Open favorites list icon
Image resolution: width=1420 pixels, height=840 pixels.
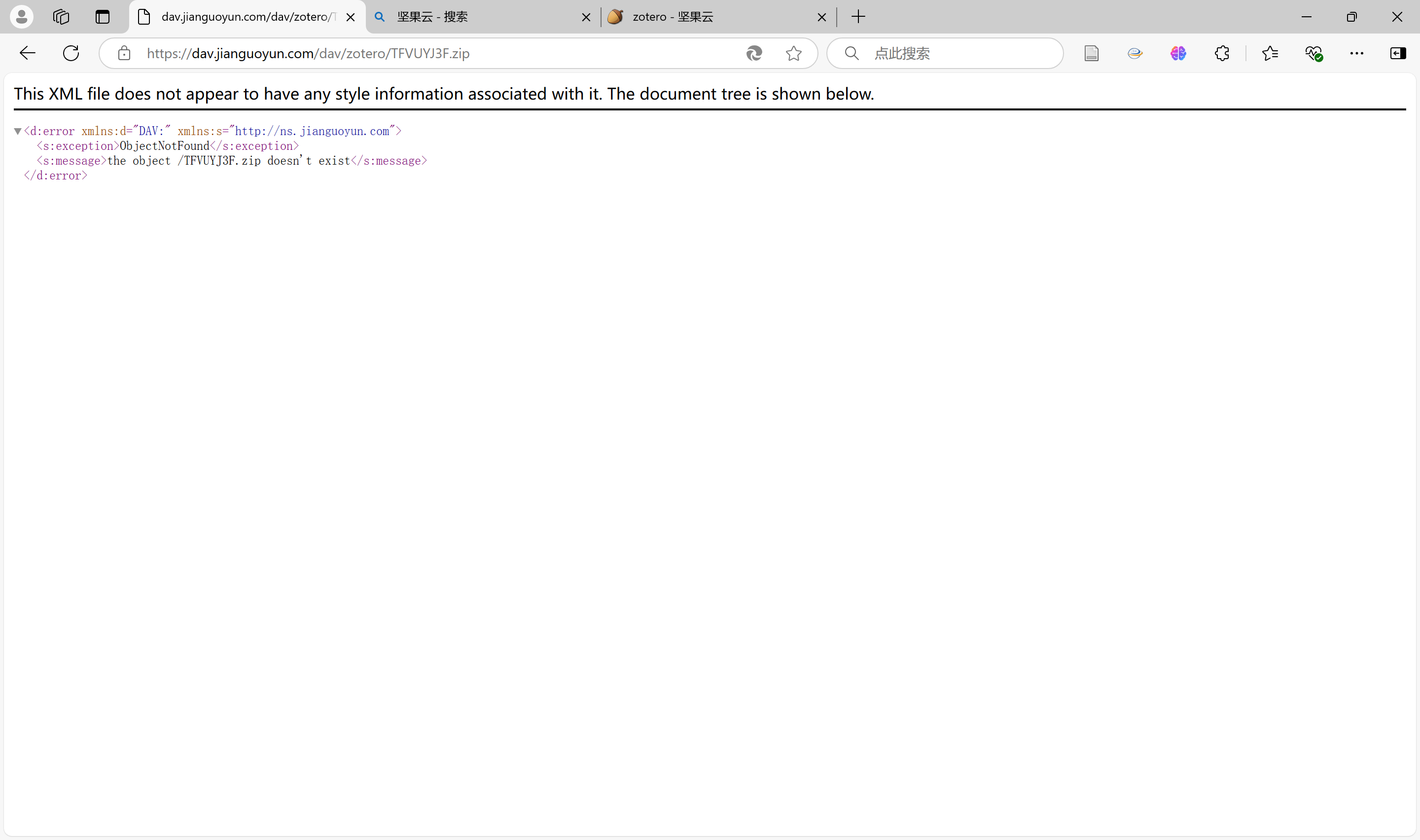click(x=1270, y=53)
